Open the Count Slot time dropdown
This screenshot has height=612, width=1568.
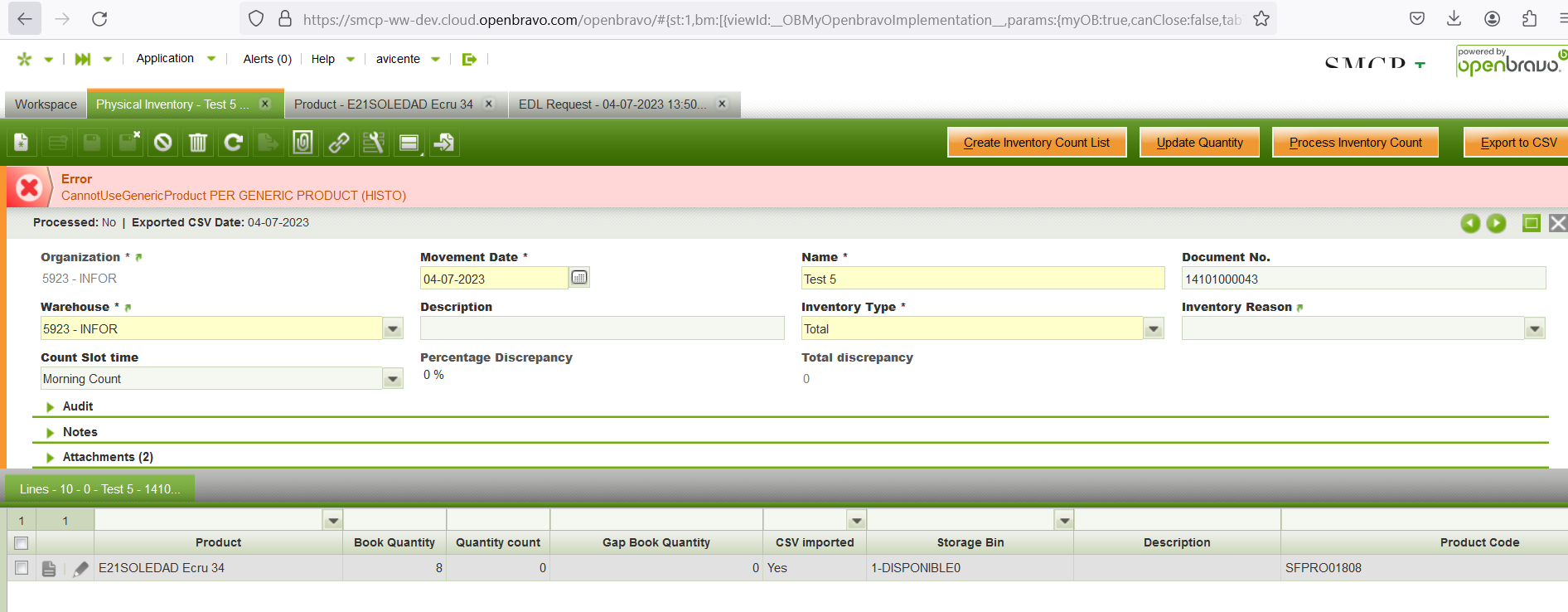pos(393,379)
